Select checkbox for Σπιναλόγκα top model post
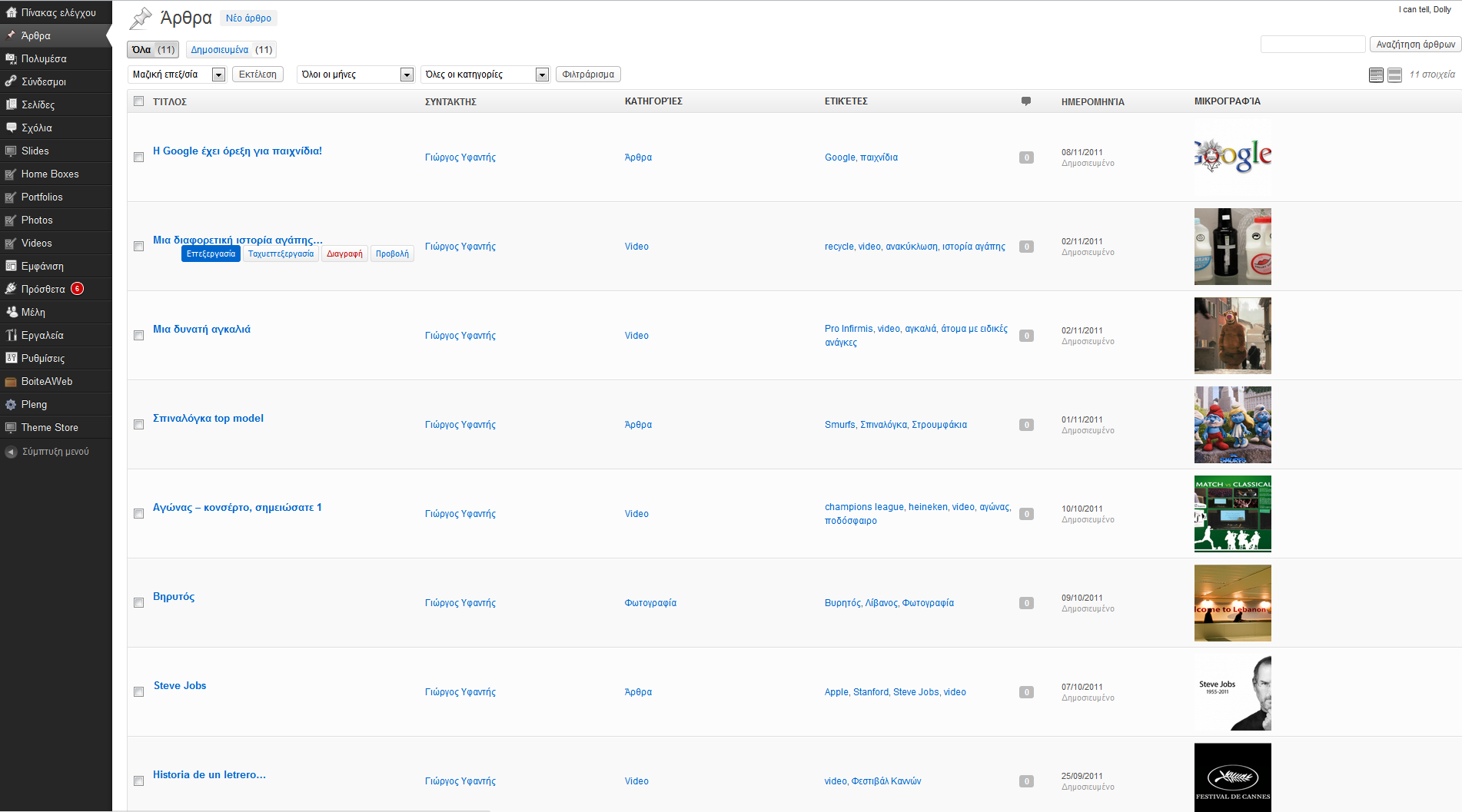Viewport: 1462px width, 812px height. [x=139, y=425]
